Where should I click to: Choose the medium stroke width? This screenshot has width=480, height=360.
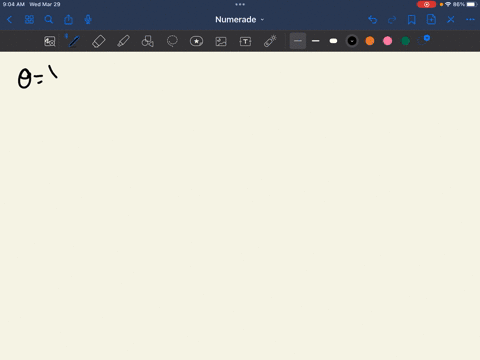(x=315, y=41)
